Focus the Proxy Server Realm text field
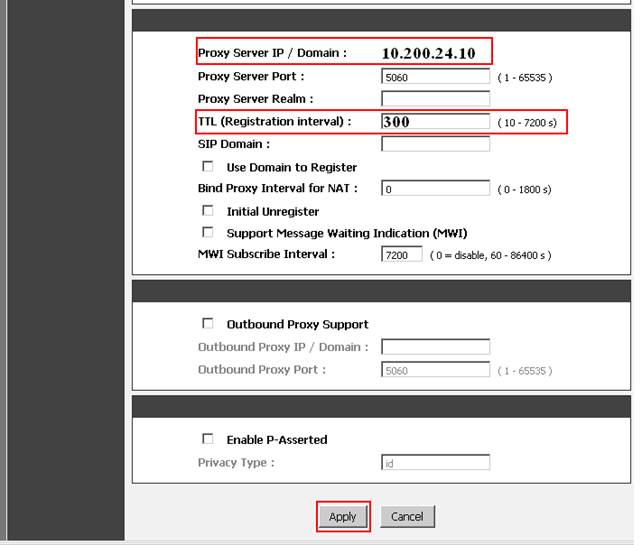The height and width of the screenshot is (545, 642). 435,99
